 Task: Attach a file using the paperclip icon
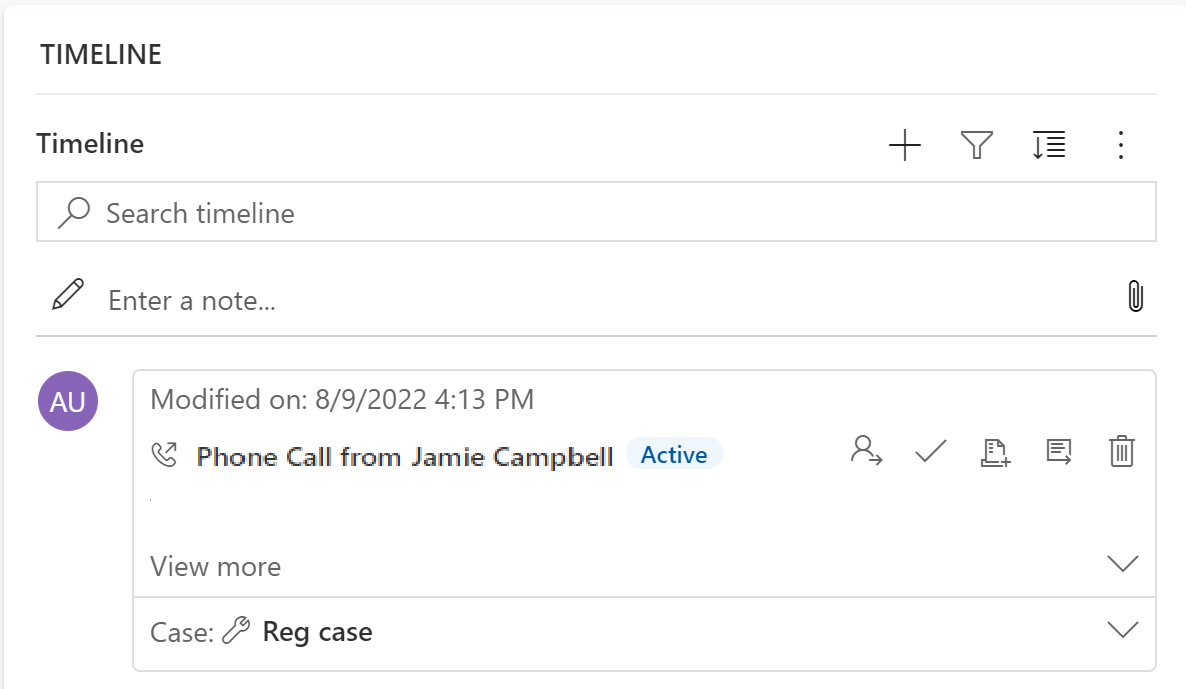pos(1135,296)
